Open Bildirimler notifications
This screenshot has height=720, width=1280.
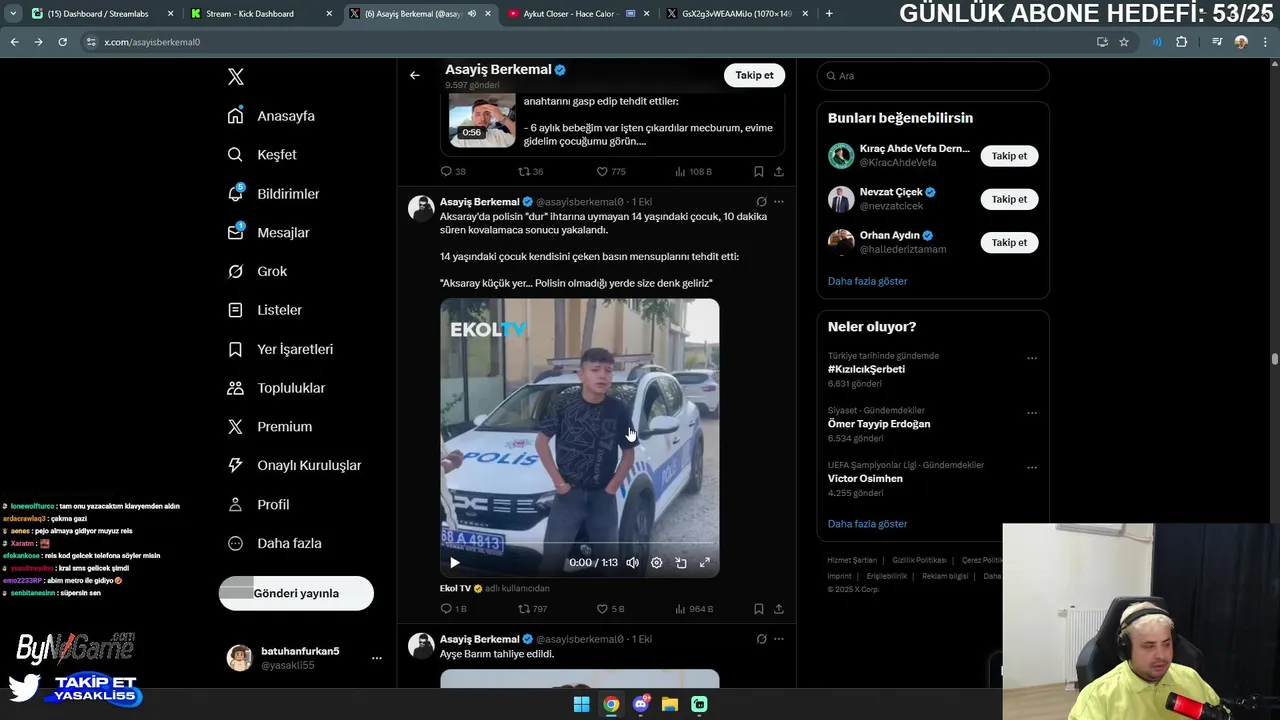273,194
